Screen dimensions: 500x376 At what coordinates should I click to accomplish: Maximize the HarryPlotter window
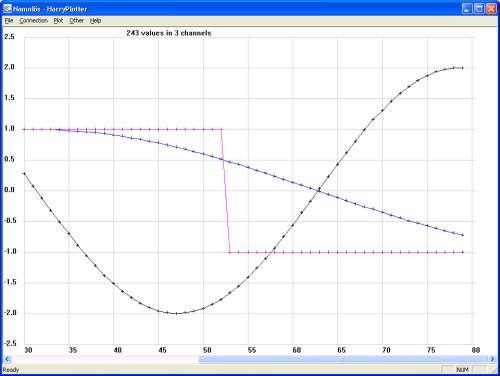(x=479, y=9)
